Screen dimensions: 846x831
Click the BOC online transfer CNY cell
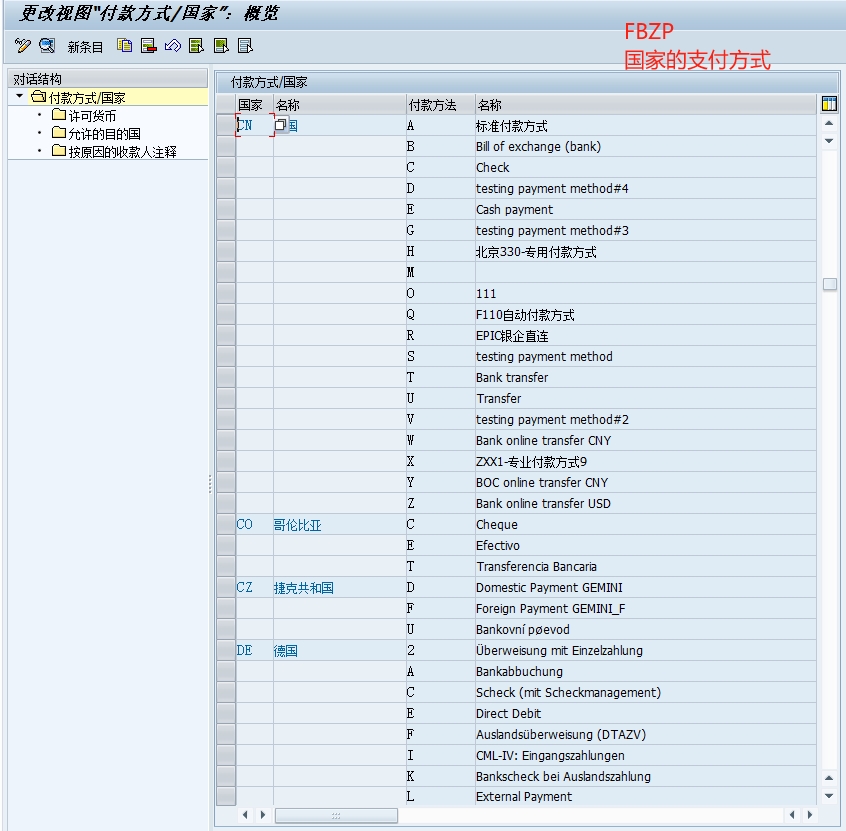[645, 482]
